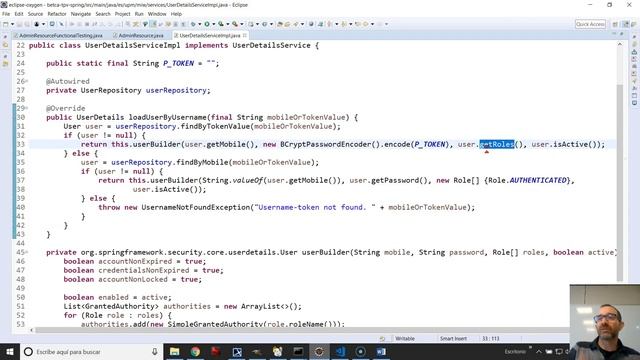Screen dimensions: 640x360
Task: Click the Smart Insert status entry
Action: pyautogui.click(x=453, y=338)
